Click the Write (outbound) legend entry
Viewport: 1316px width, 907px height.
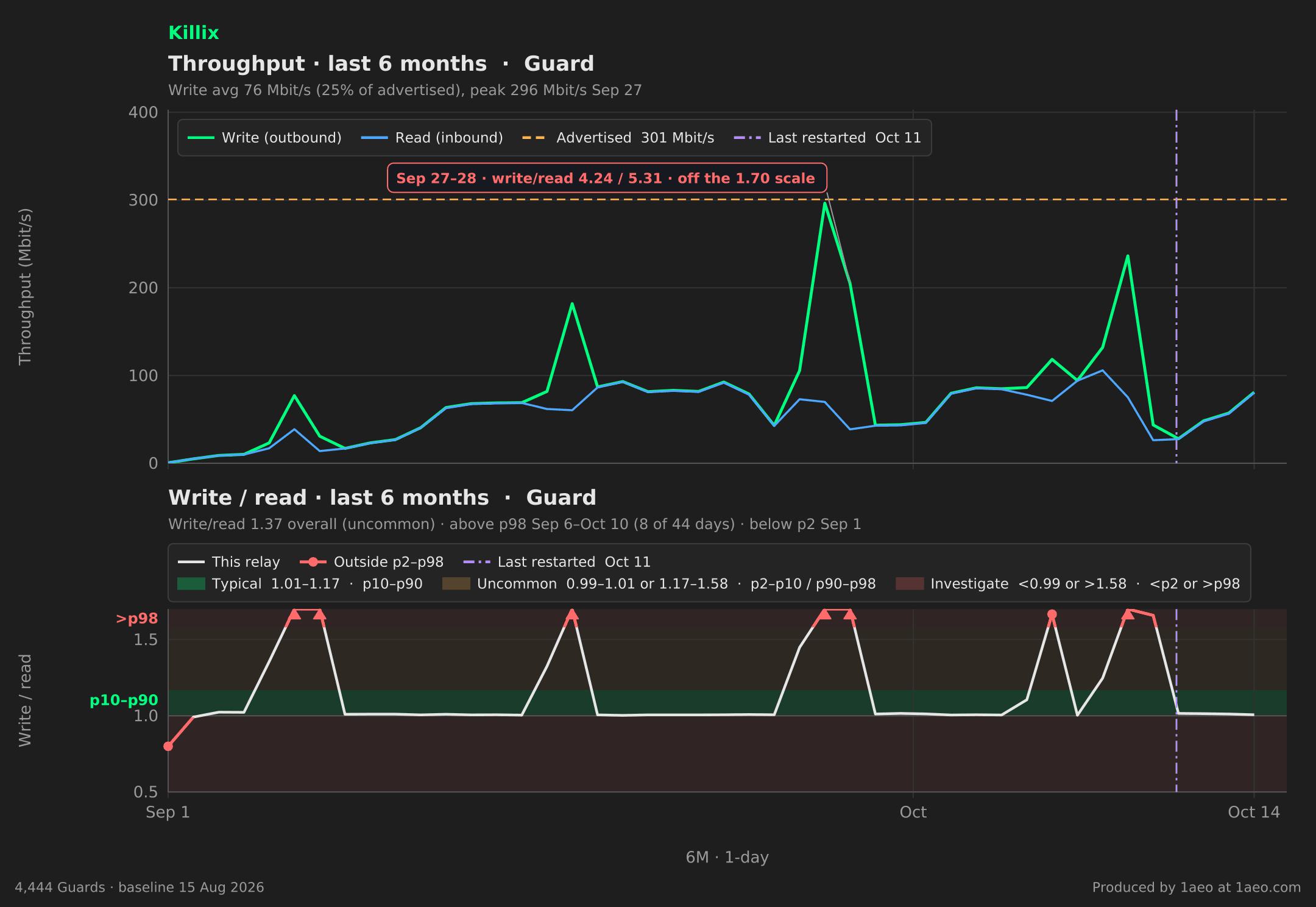click(264, 138)
